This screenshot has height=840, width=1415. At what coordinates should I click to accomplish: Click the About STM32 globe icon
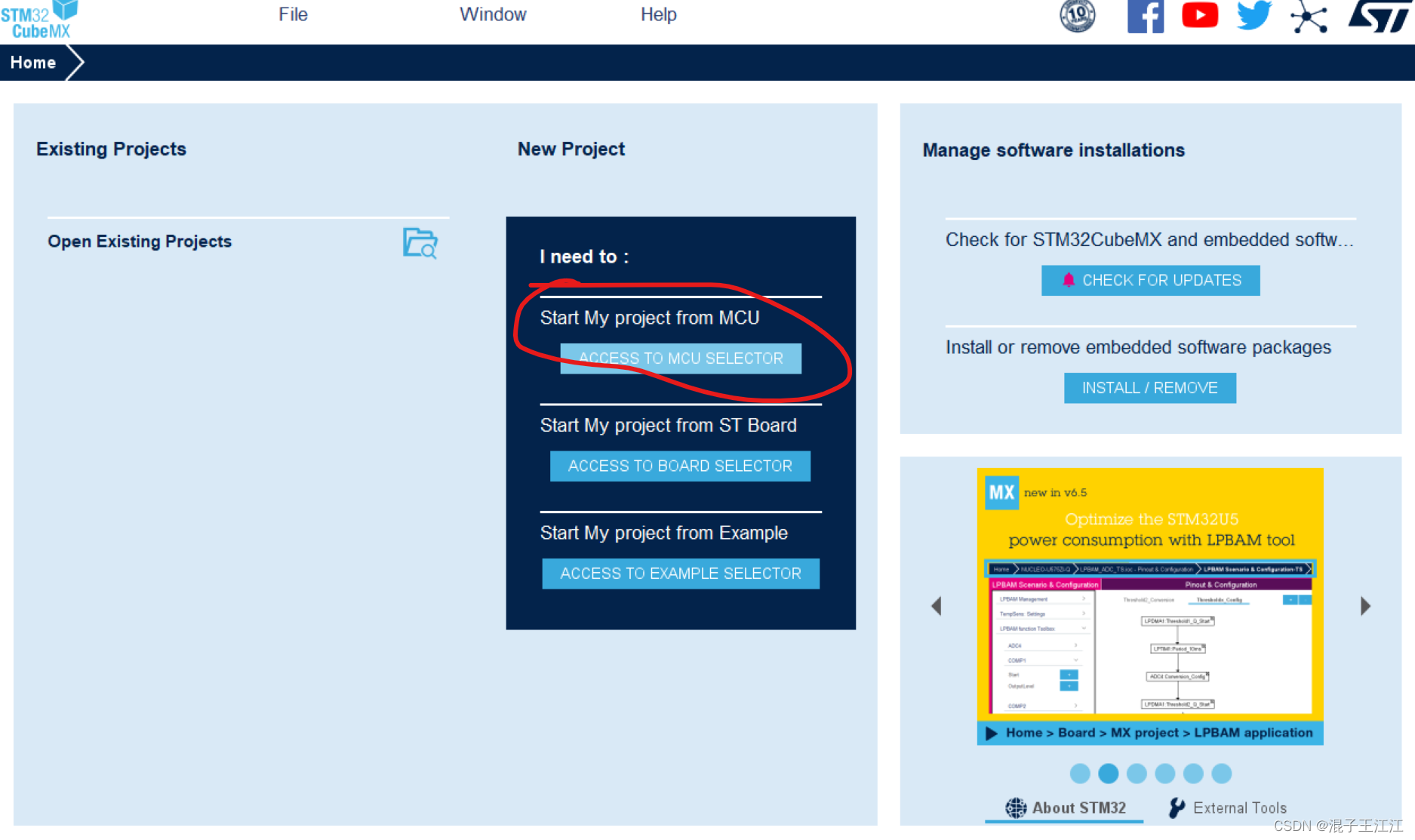[1016, 808]
